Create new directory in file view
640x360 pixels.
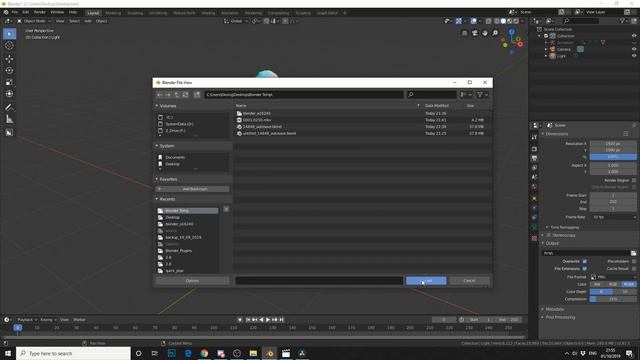tap(197, 95)
